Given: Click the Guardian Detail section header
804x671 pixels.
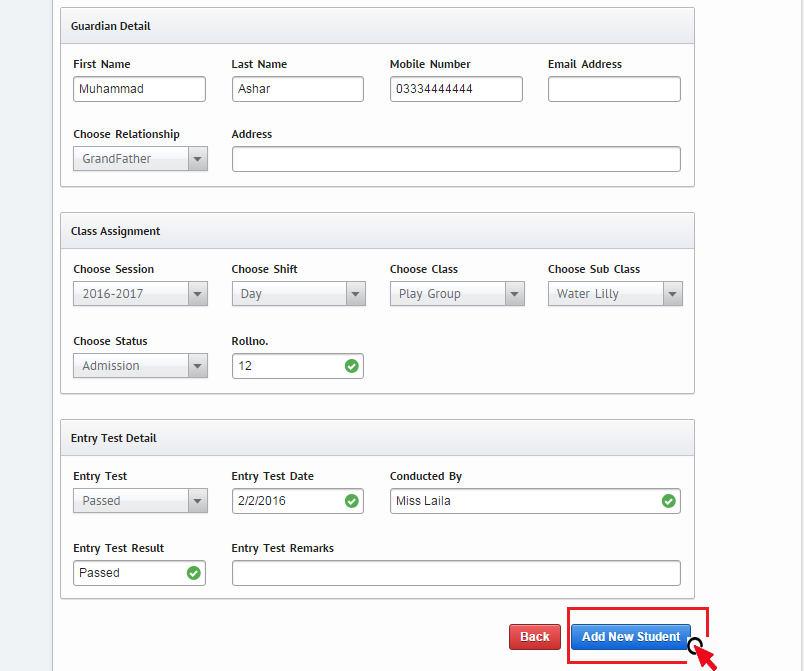Looking at the screenshot, I should coord(377,26).
